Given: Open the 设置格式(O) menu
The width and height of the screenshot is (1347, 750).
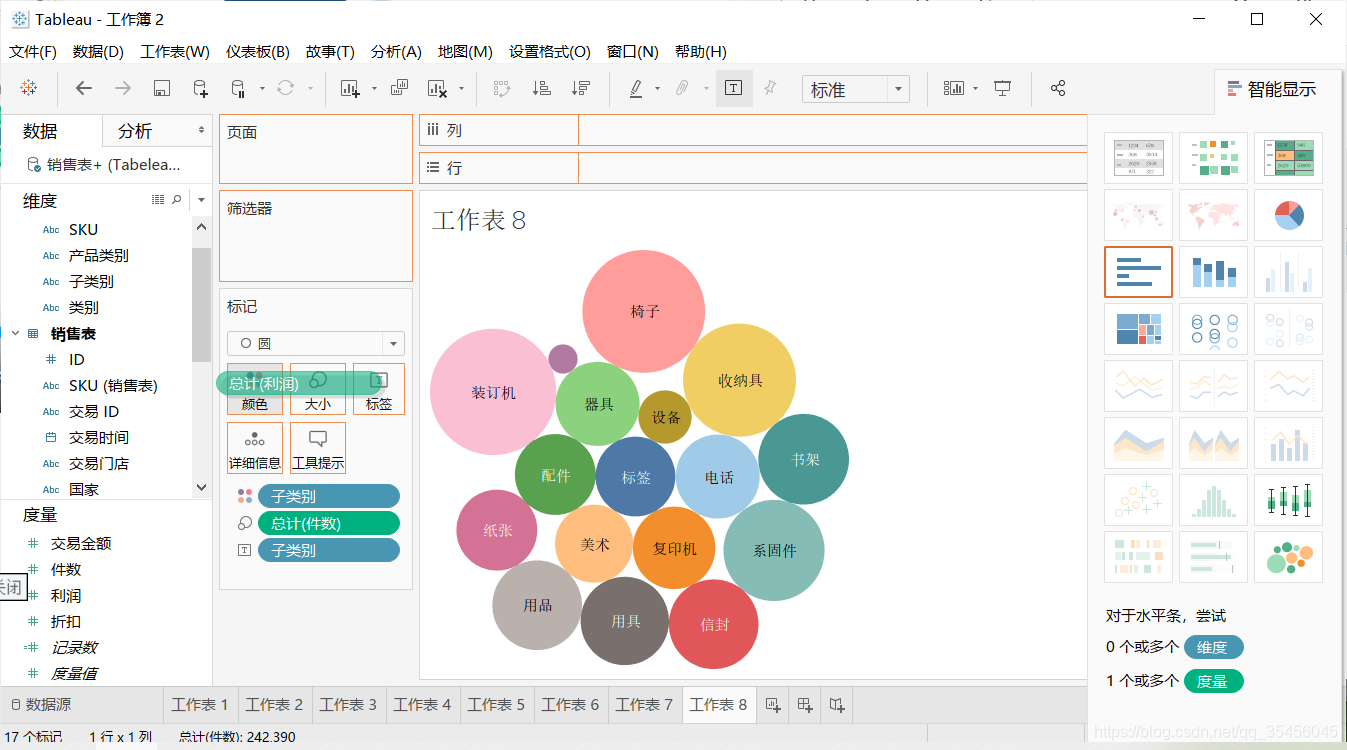Looking at the screenshot, I should pos(550,51).
